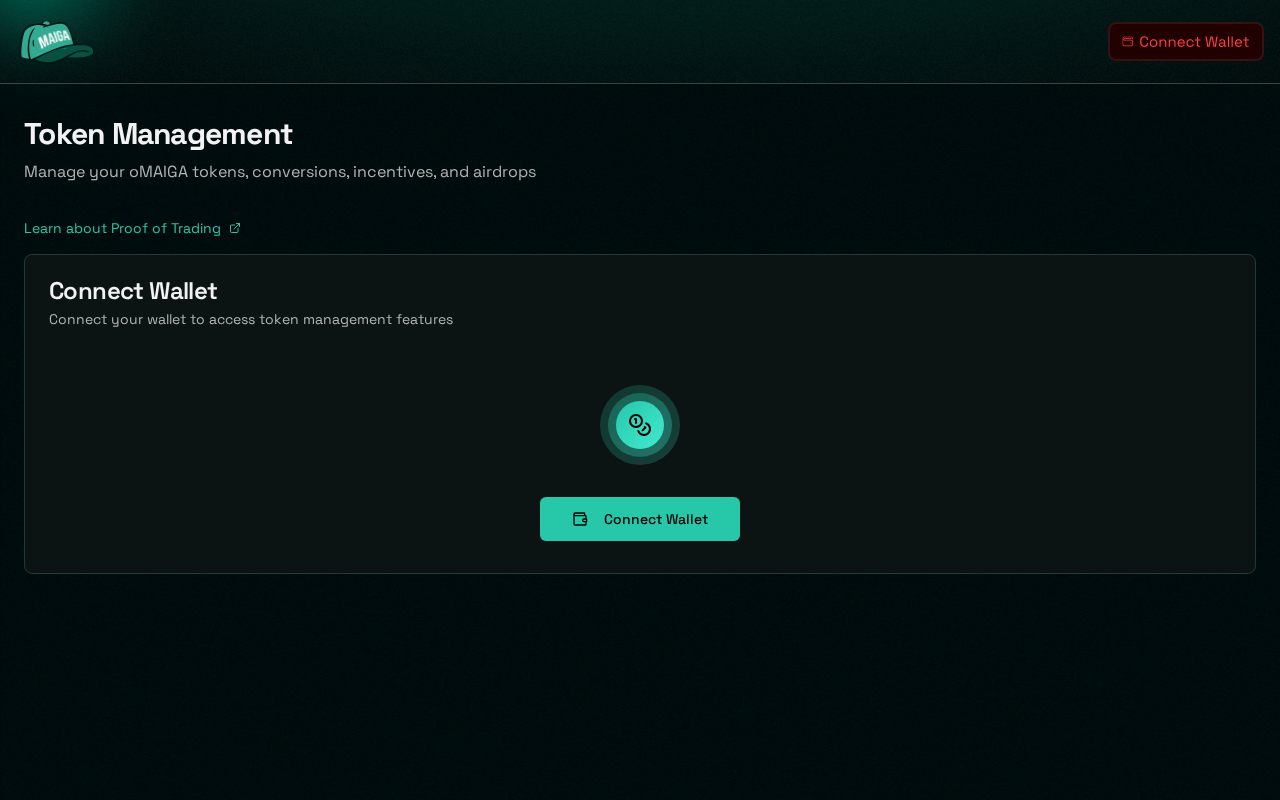The image size is (1280, 800).
Task: Click external-link arrow icon beside Proof of Trading
Action: pyautogui.click(x=235, y=228)
